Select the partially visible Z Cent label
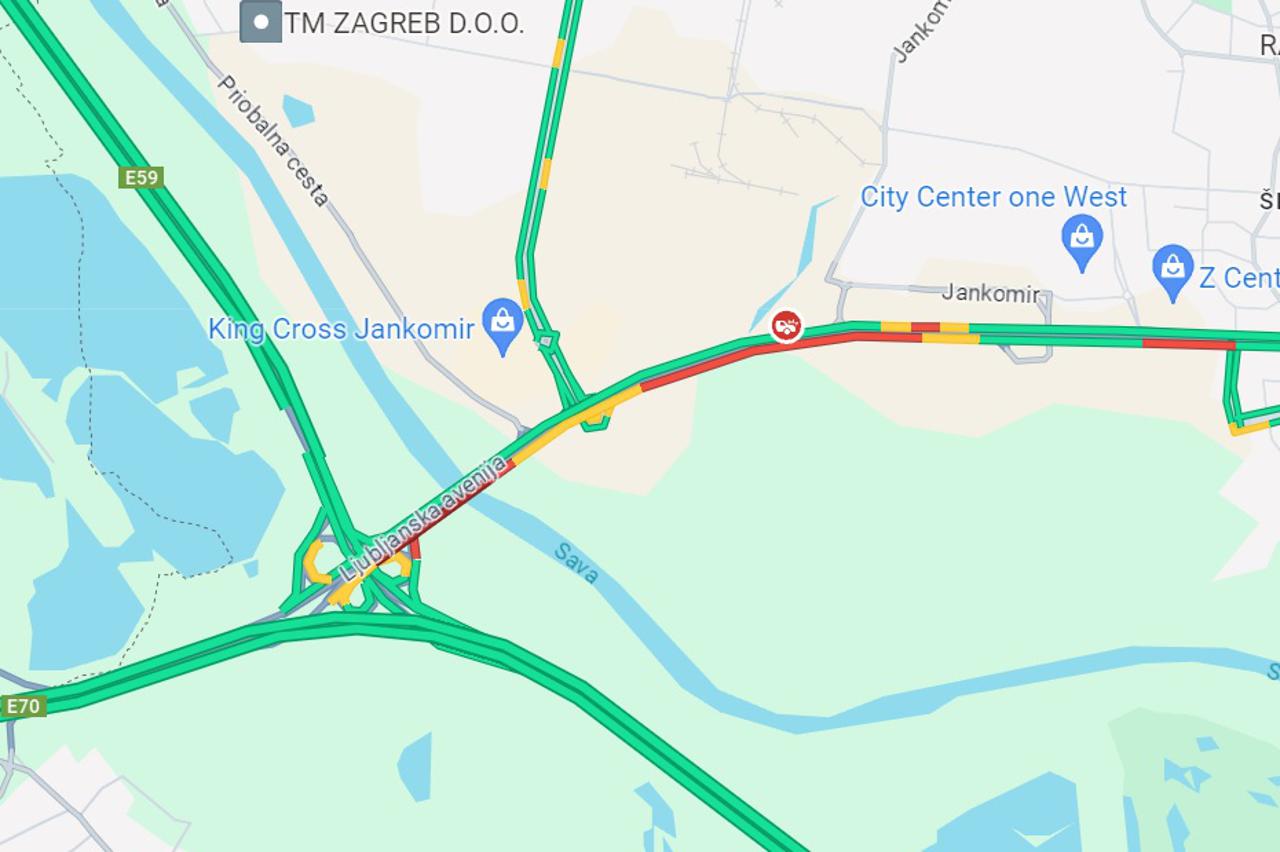This screenshot has height=852, width=1280. 1239,277
